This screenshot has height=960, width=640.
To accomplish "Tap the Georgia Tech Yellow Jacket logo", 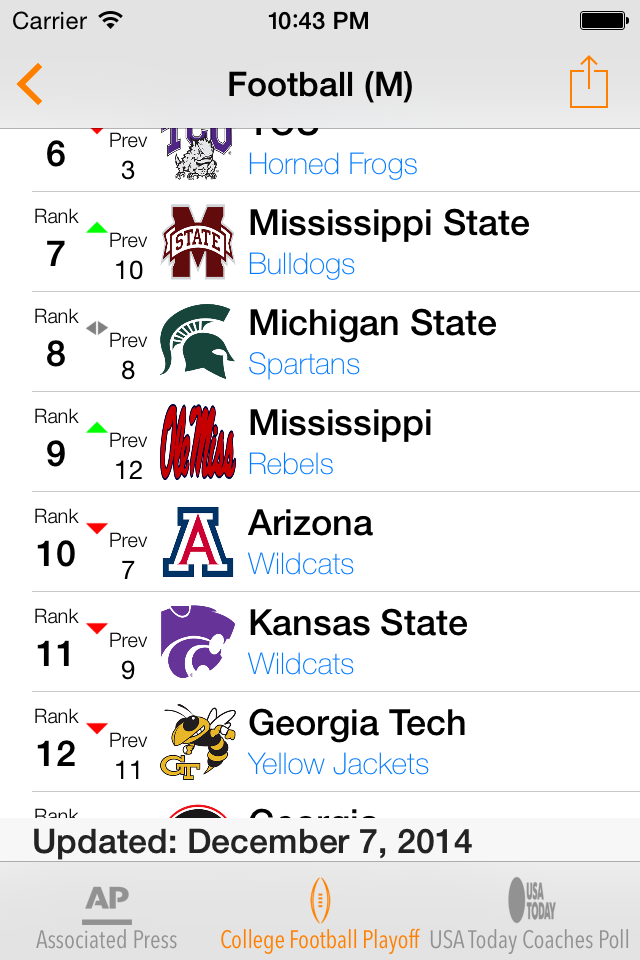I will coord(197,741).
